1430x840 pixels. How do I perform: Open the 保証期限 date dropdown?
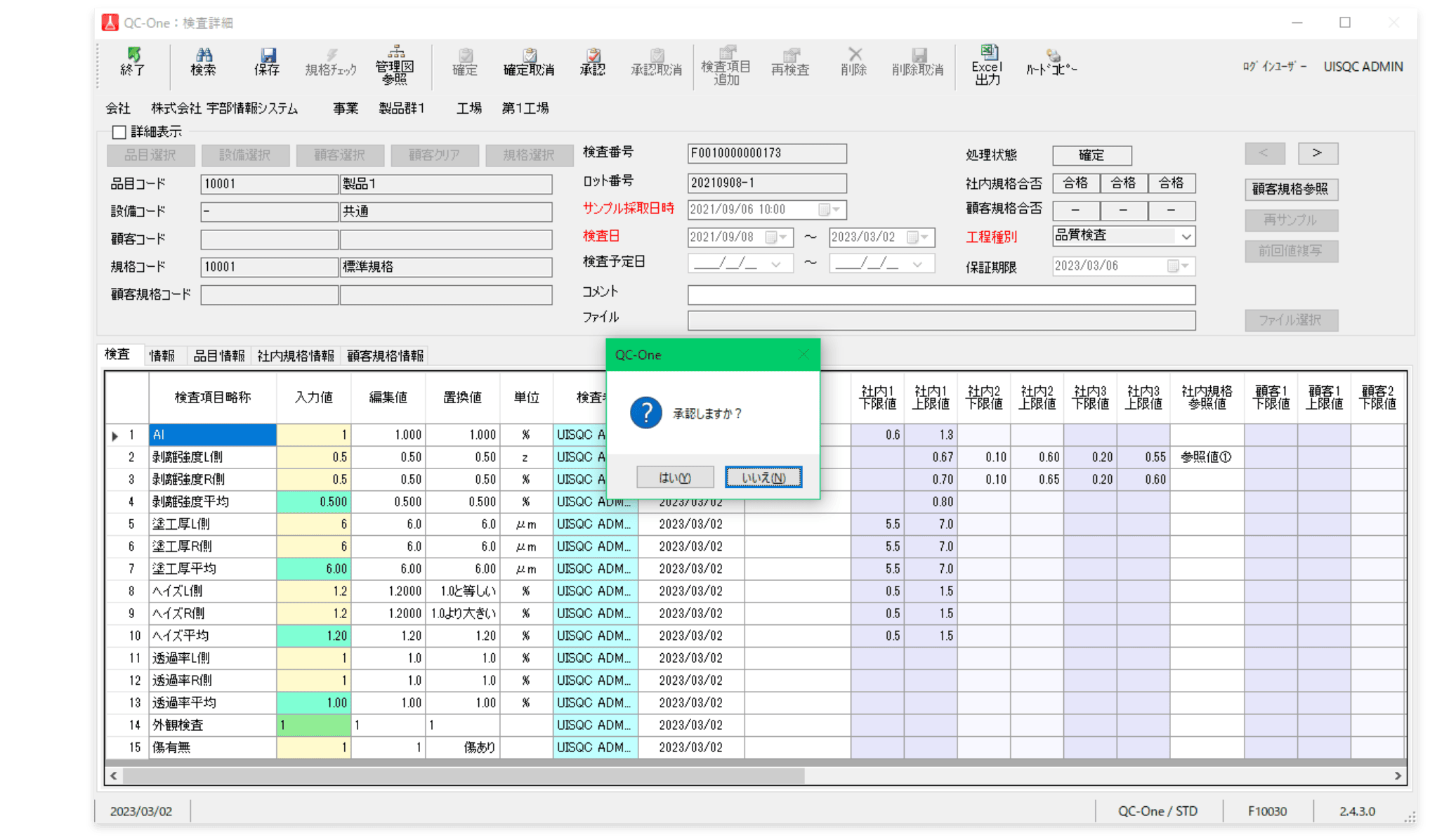[x=1185, y=266]
